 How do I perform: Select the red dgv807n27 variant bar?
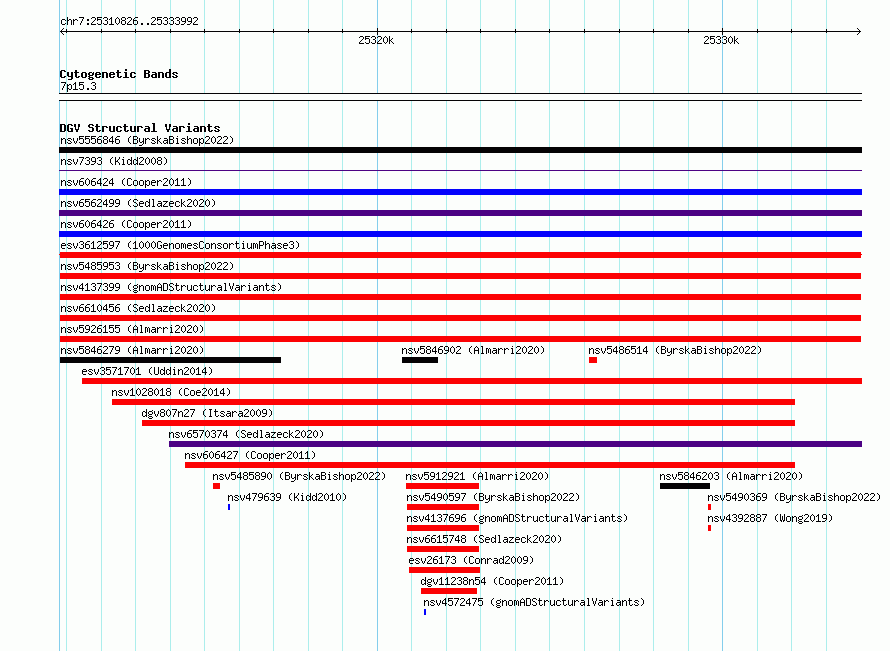pyautogui.click(x=468, y=423)
